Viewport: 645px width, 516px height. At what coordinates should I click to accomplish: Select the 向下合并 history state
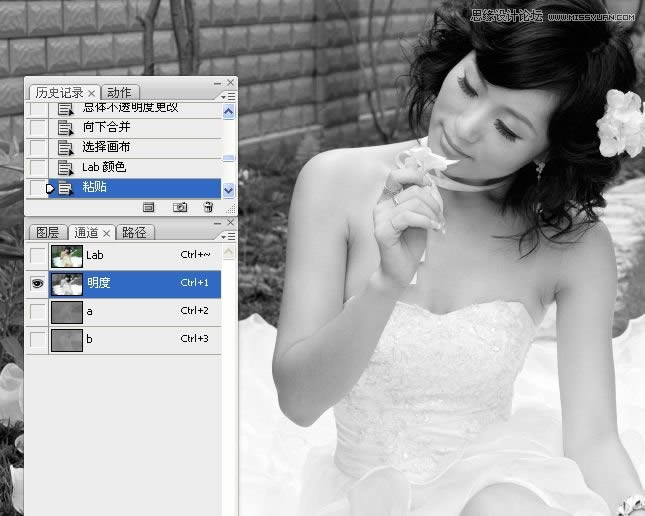[106, 127]
